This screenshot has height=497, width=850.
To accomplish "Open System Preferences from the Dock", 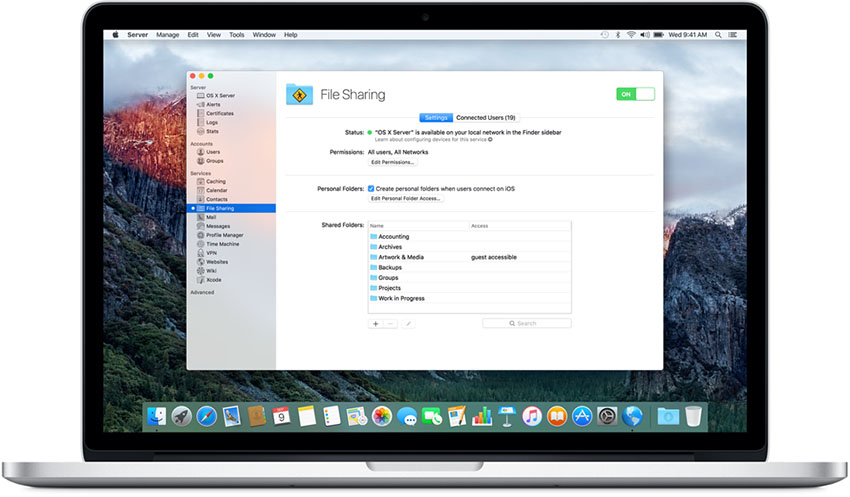I will [607, 416].
